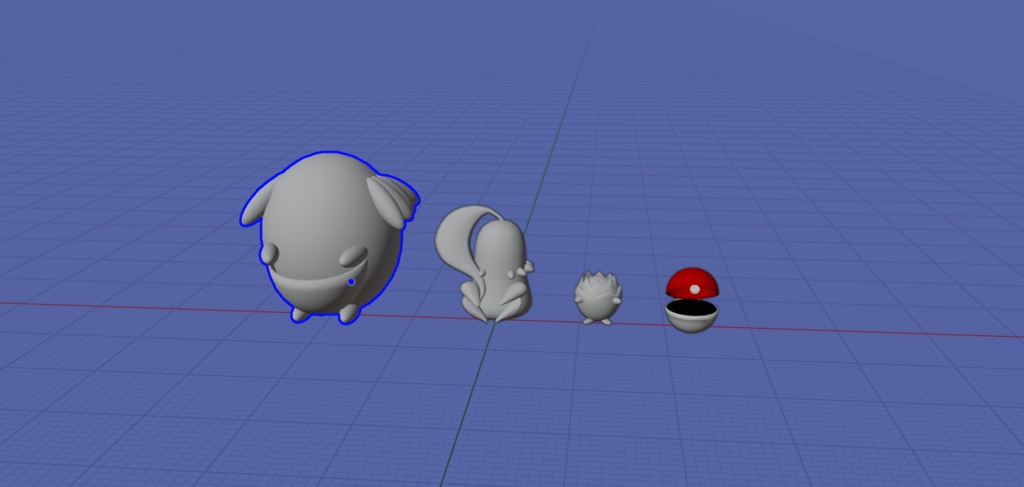Select the white bottom half of the open ball
1024x487 pixels.
pos(692,321)
